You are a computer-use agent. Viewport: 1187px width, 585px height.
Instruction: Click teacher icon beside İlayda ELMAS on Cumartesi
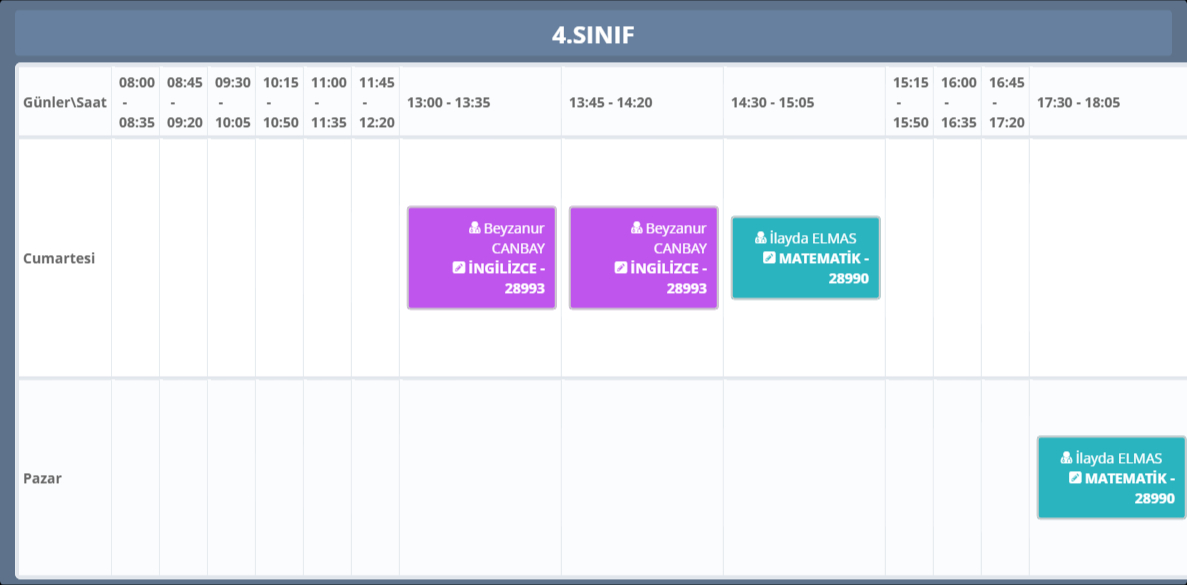(761, 238)
